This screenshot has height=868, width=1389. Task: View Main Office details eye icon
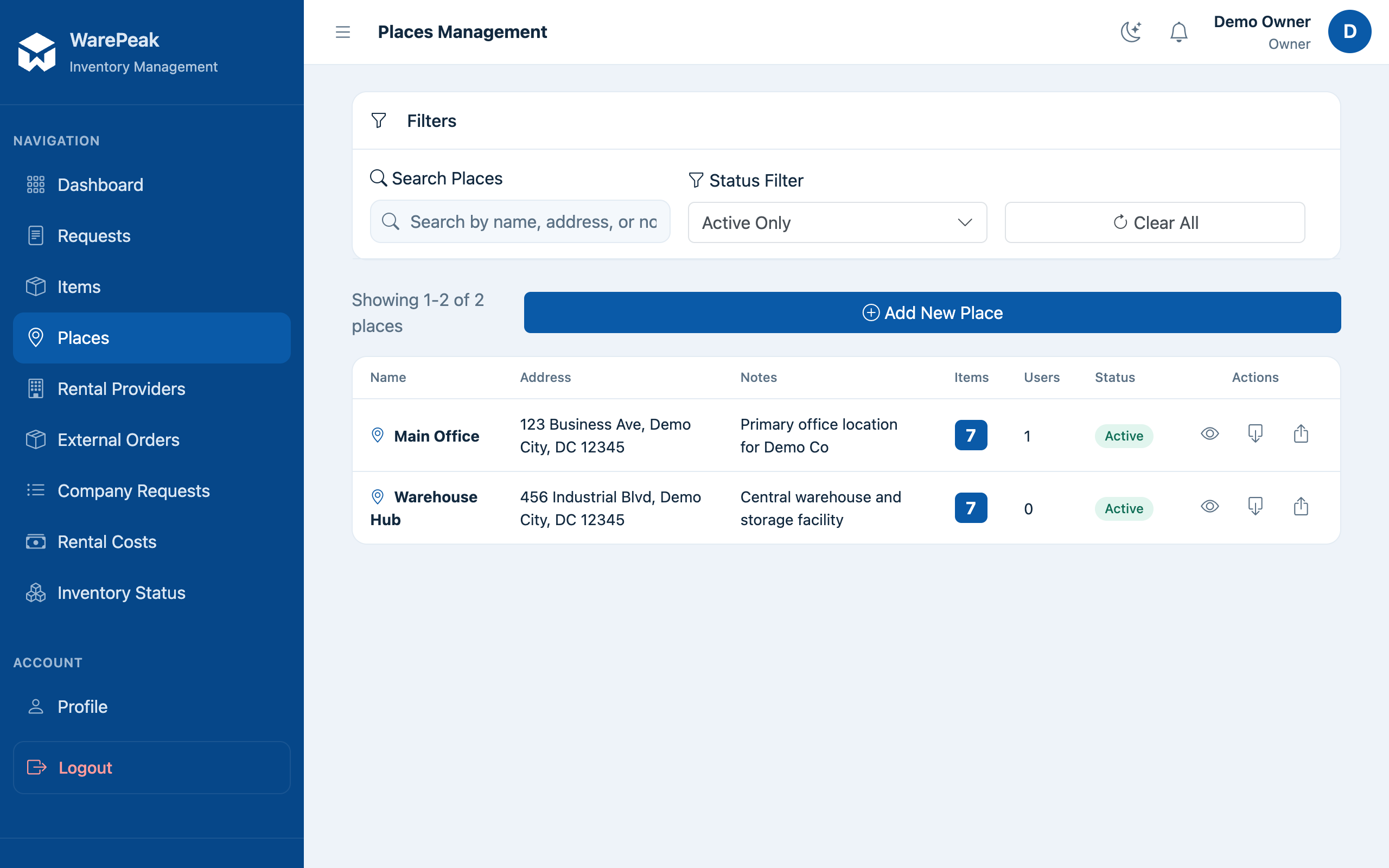pos(1209,434)
